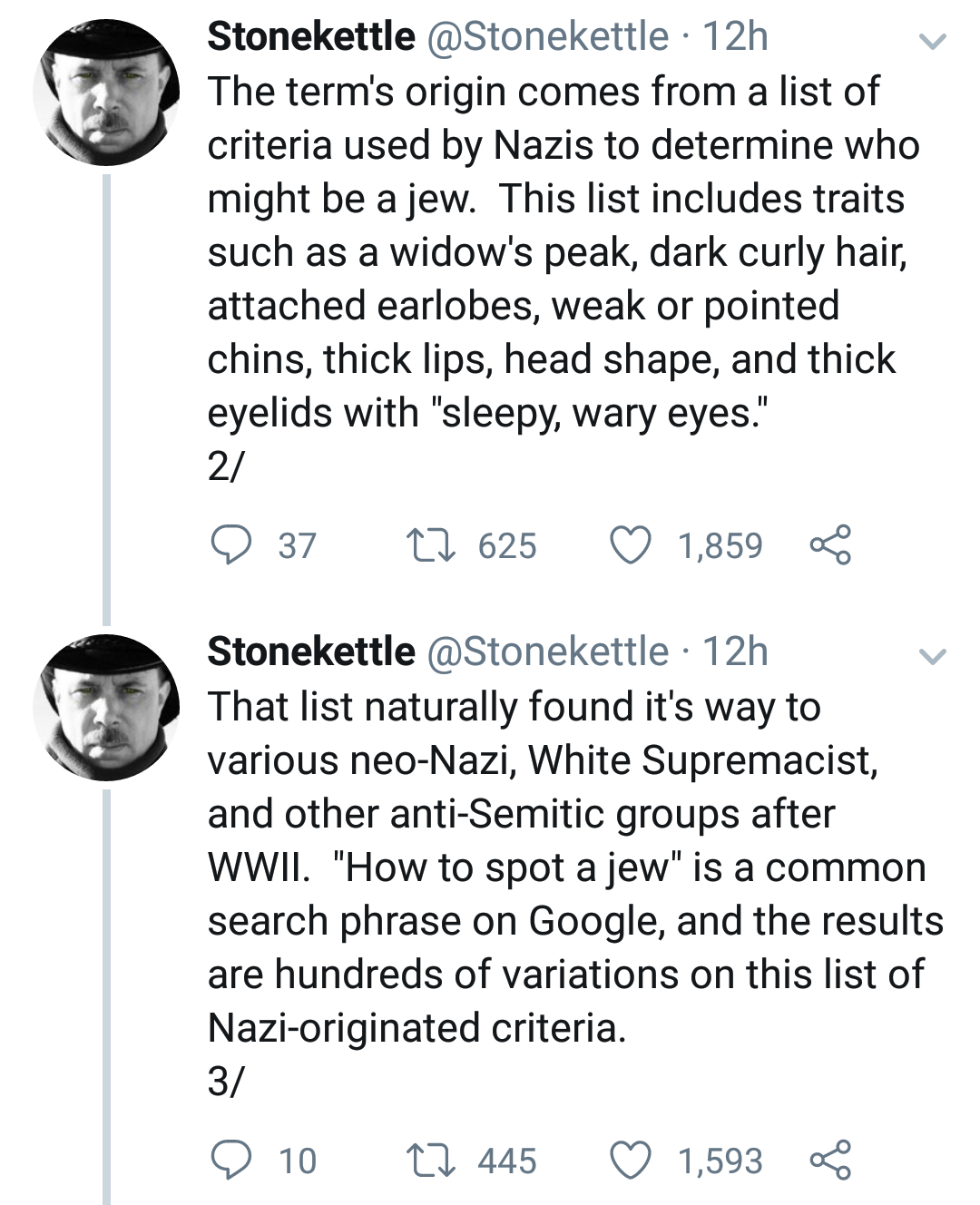Click Stonekettle display name on first tweet
Screen dimensions: 980x1205
pos(310,37)
